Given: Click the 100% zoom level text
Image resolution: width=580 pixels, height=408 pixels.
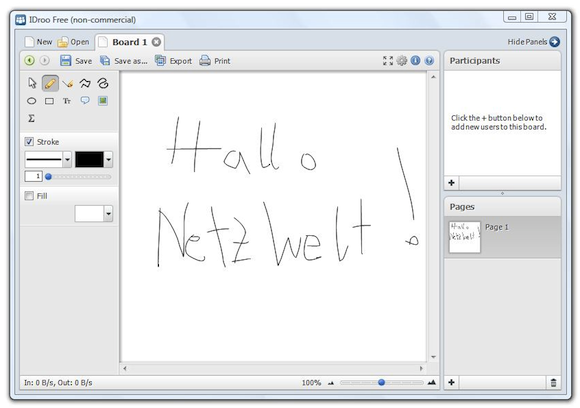Looking at the screenshot, I should (311, 383).
